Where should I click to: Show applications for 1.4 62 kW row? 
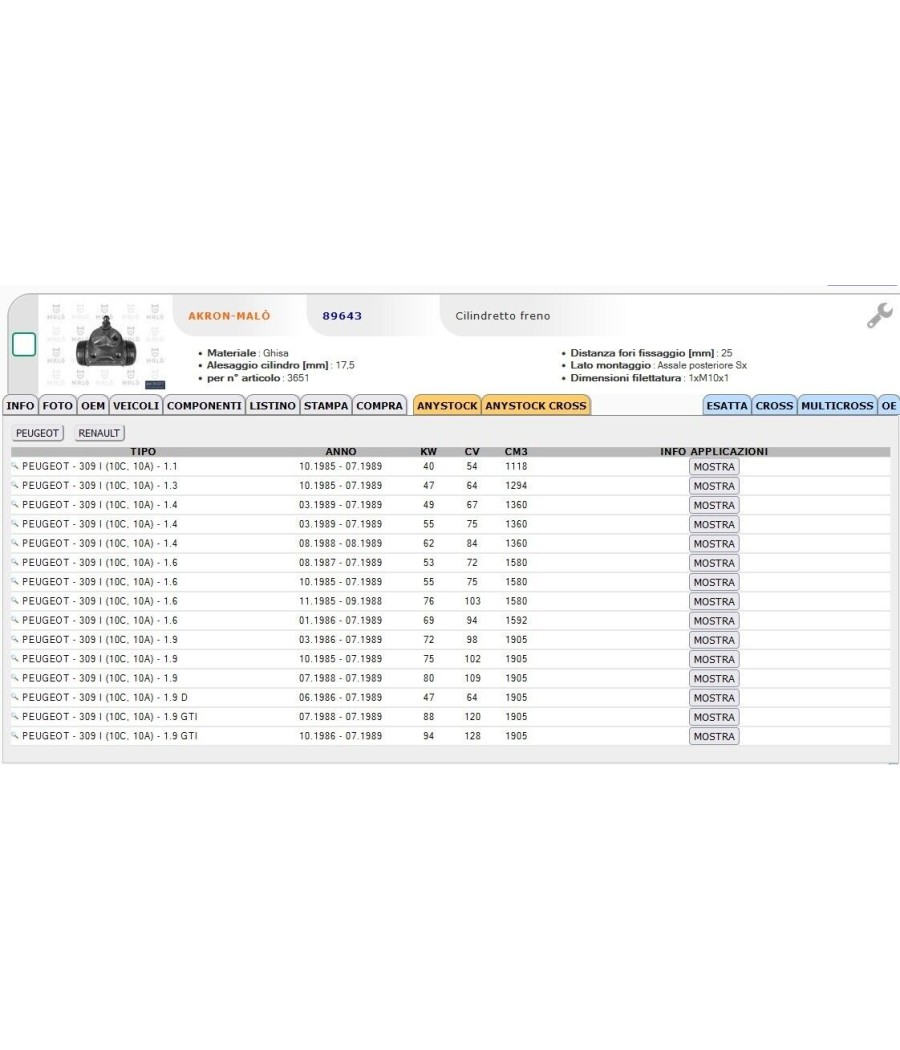[714, 544]
